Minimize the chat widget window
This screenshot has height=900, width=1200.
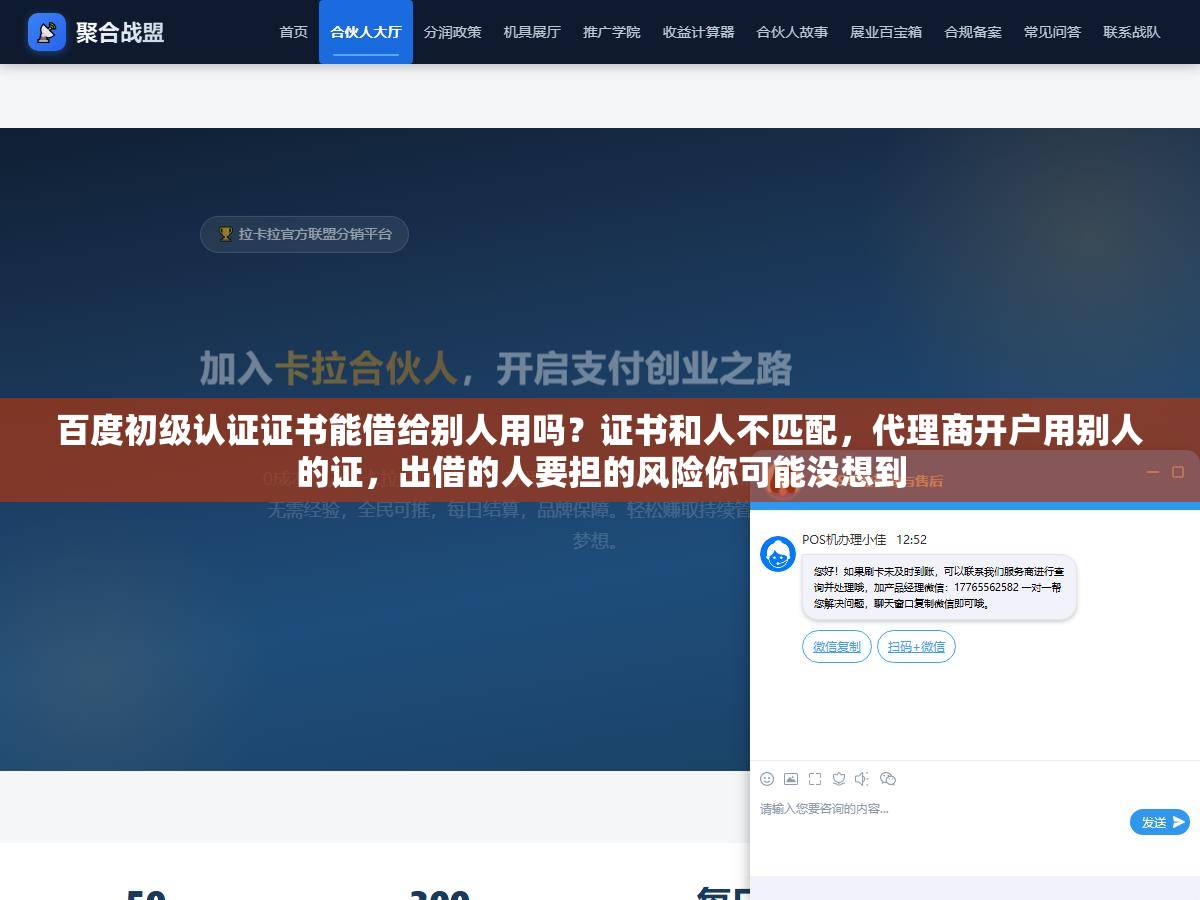(1153, 472)
